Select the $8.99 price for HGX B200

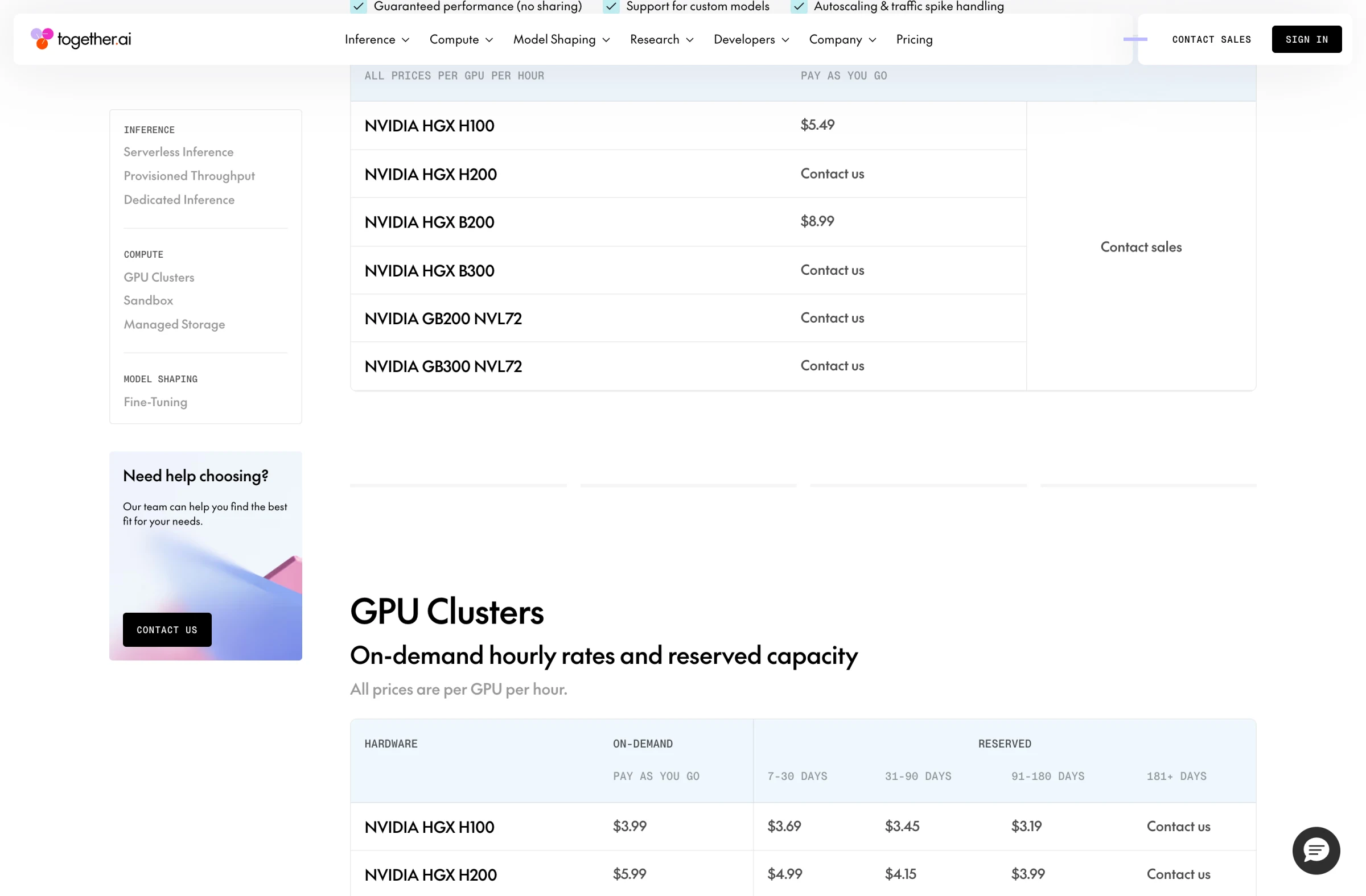(817, 221)
